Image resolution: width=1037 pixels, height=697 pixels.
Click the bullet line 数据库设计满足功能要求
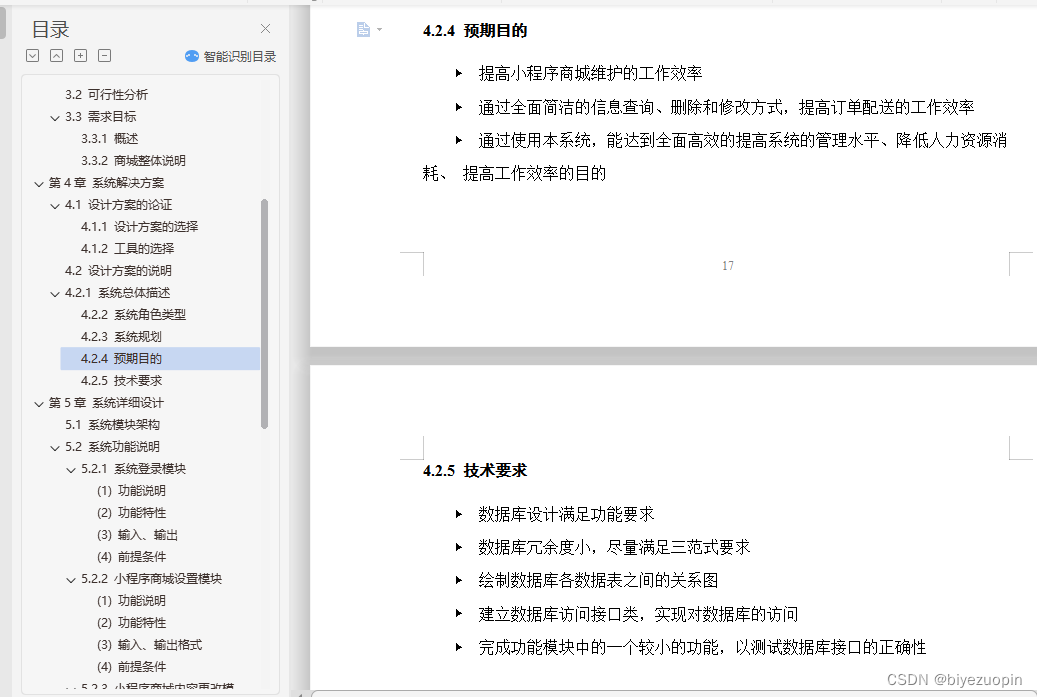pyautogui.click(x=566, y=514)
